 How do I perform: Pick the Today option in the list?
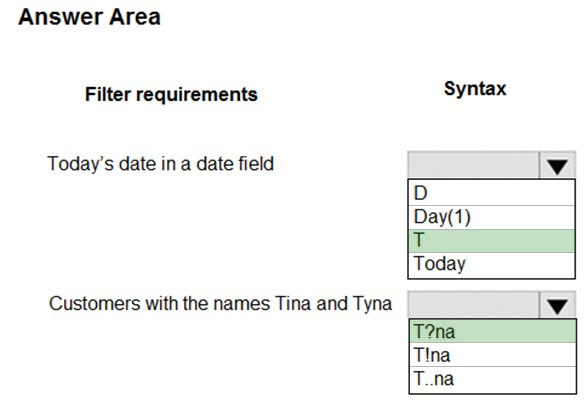(x=492, y=265)
